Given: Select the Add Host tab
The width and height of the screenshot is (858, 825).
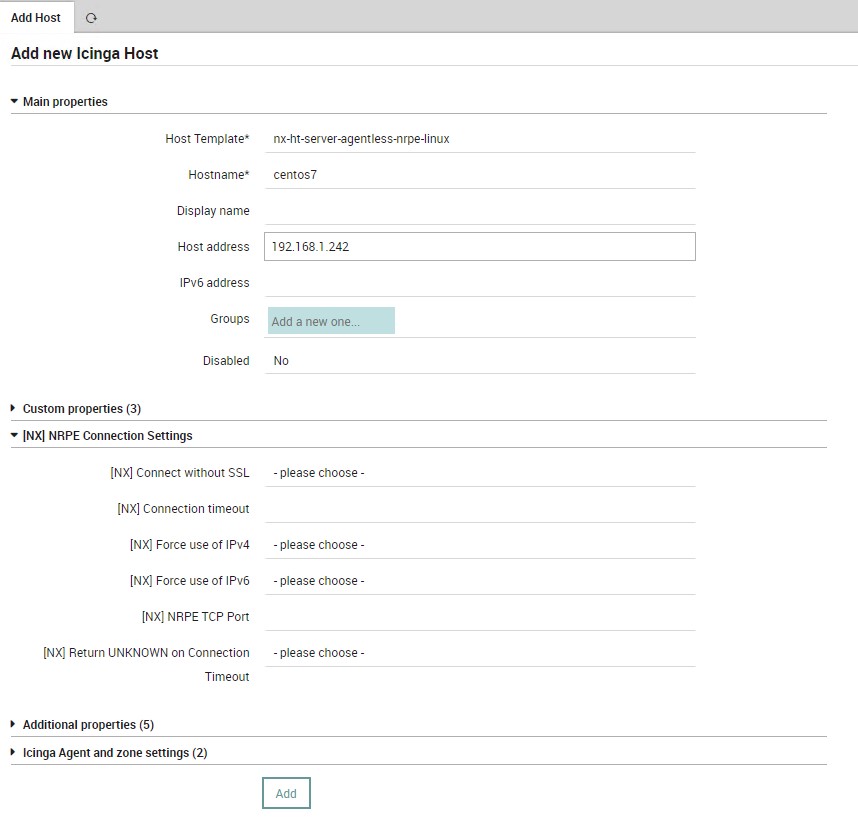Looking at the screenshot, I should click(36, 18).
